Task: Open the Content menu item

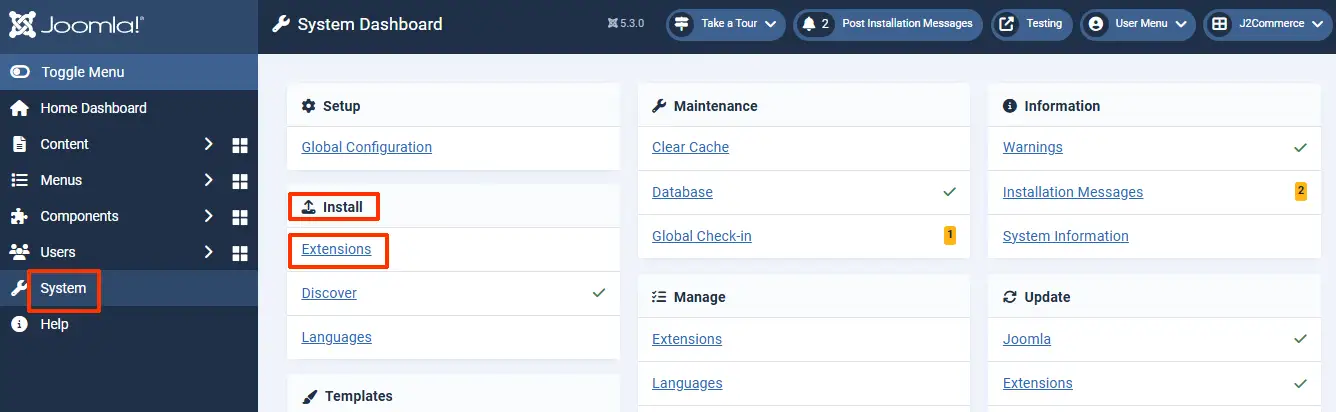Action: pos(64,144)
